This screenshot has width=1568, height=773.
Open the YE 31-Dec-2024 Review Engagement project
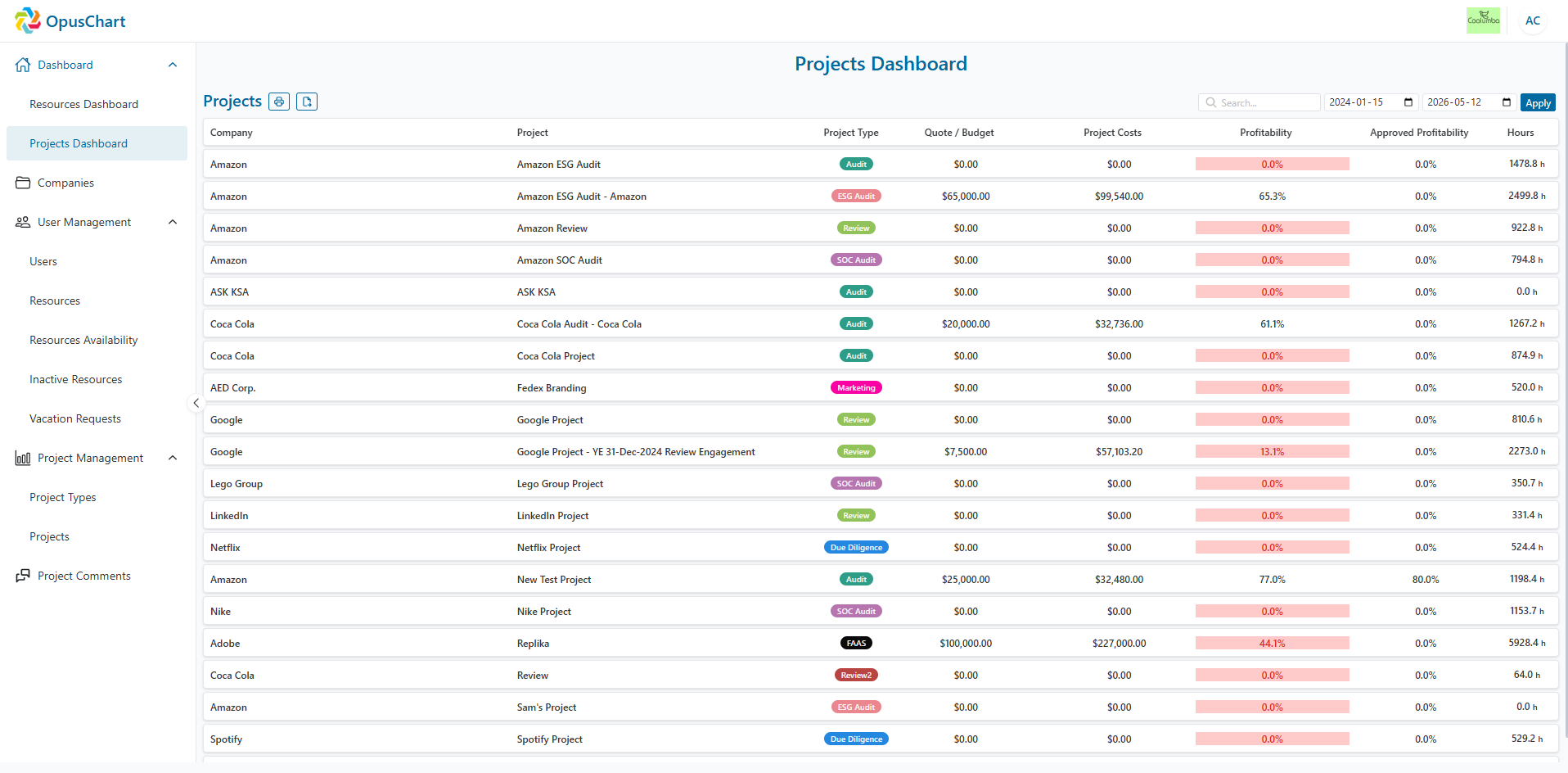click(881, 452)
